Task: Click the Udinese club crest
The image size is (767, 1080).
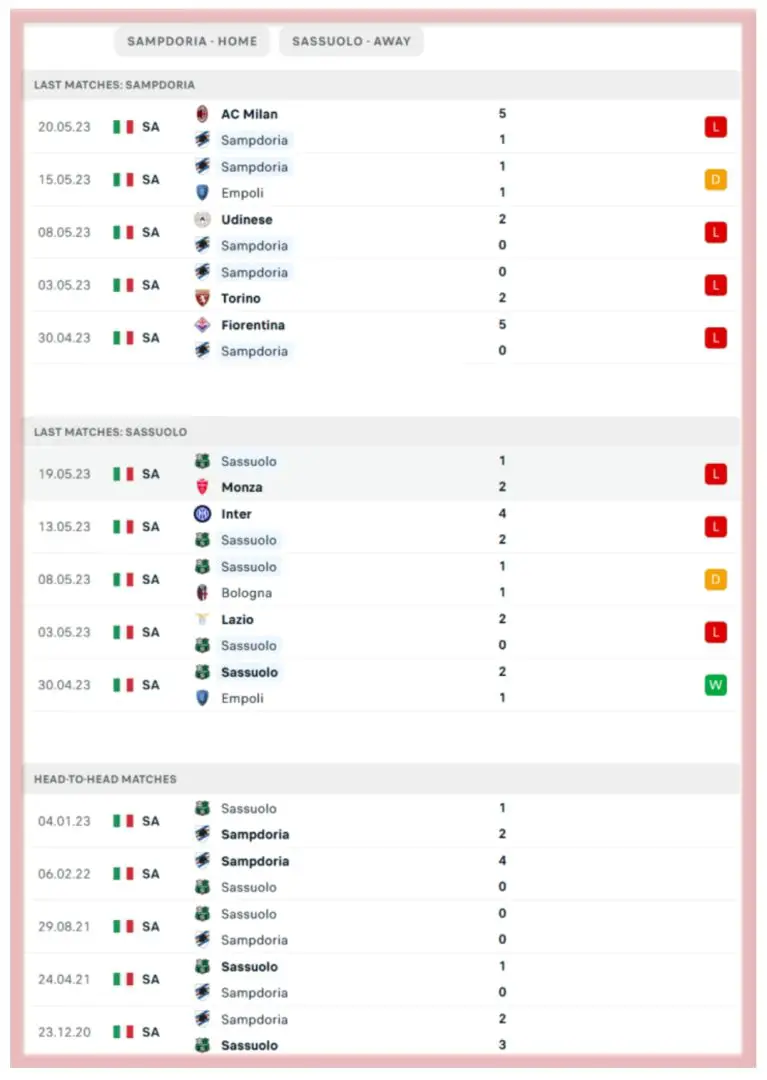Action: point(203,220)
